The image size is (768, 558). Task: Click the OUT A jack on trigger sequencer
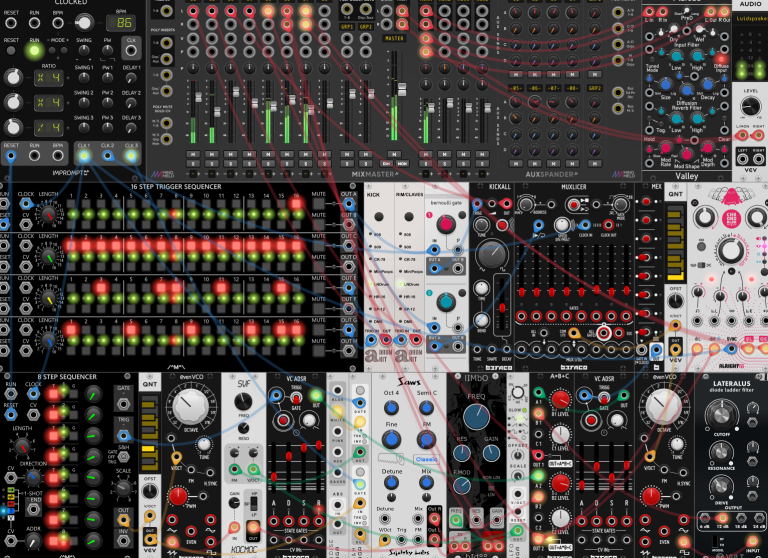348,204
